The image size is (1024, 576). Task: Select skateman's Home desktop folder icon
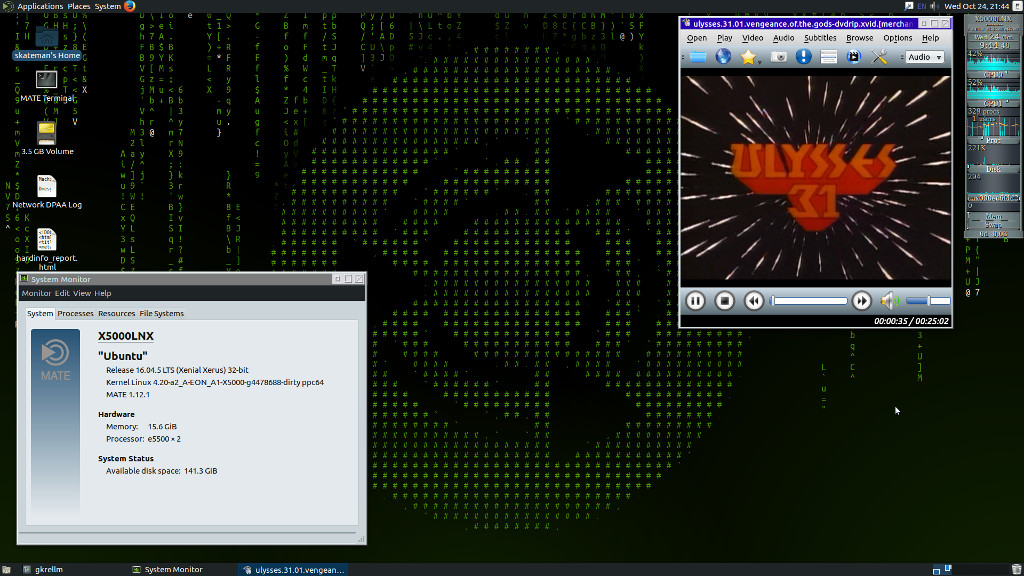46,43
